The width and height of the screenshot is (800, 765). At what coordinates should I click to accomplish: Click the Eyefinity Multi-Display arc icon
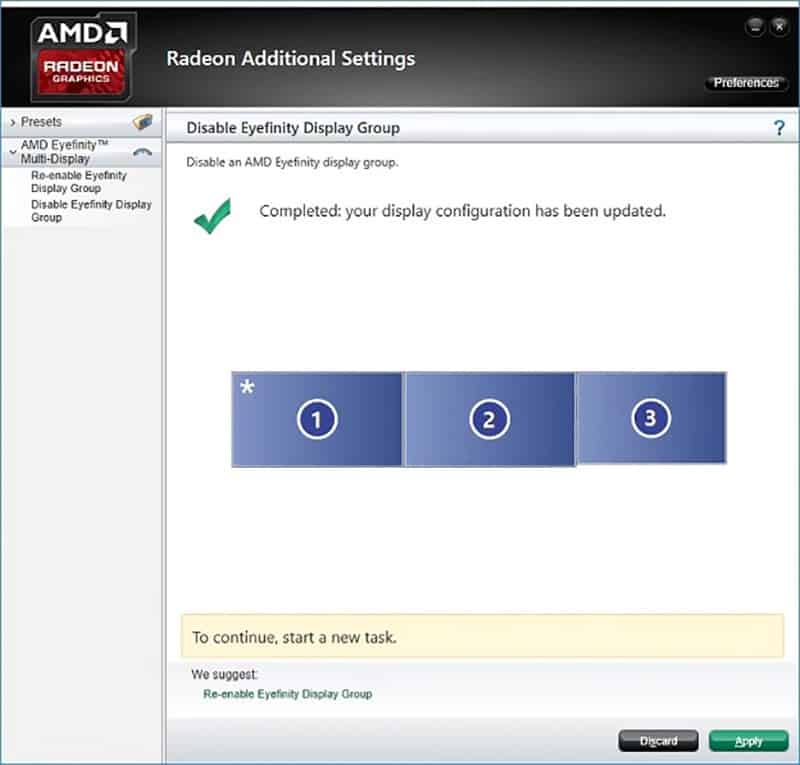coord(142,152)
